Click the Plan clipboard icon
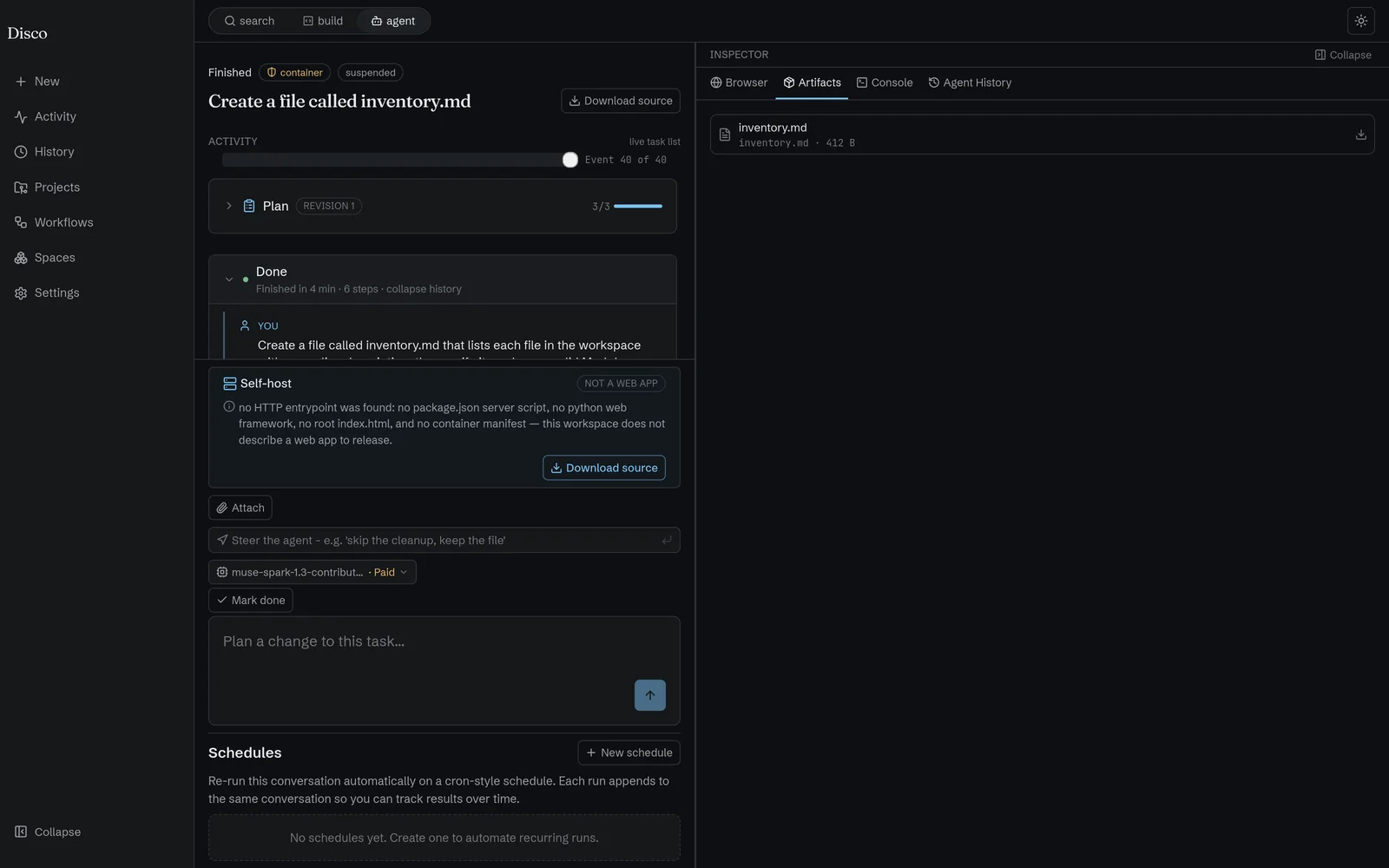This screenshot has width=1389, height=868. click(x=249, y=207)
